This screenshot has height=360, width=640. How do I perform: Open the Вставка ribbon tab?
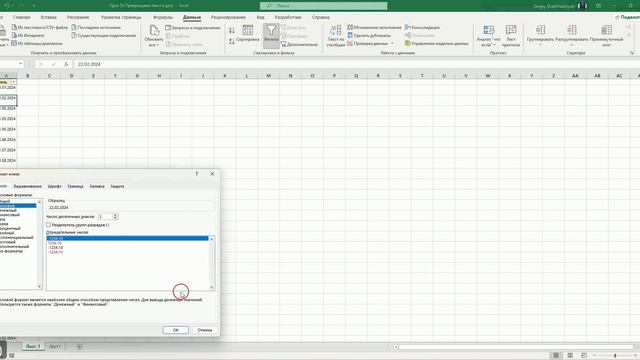pyautogui.click(x=49, y=17)
